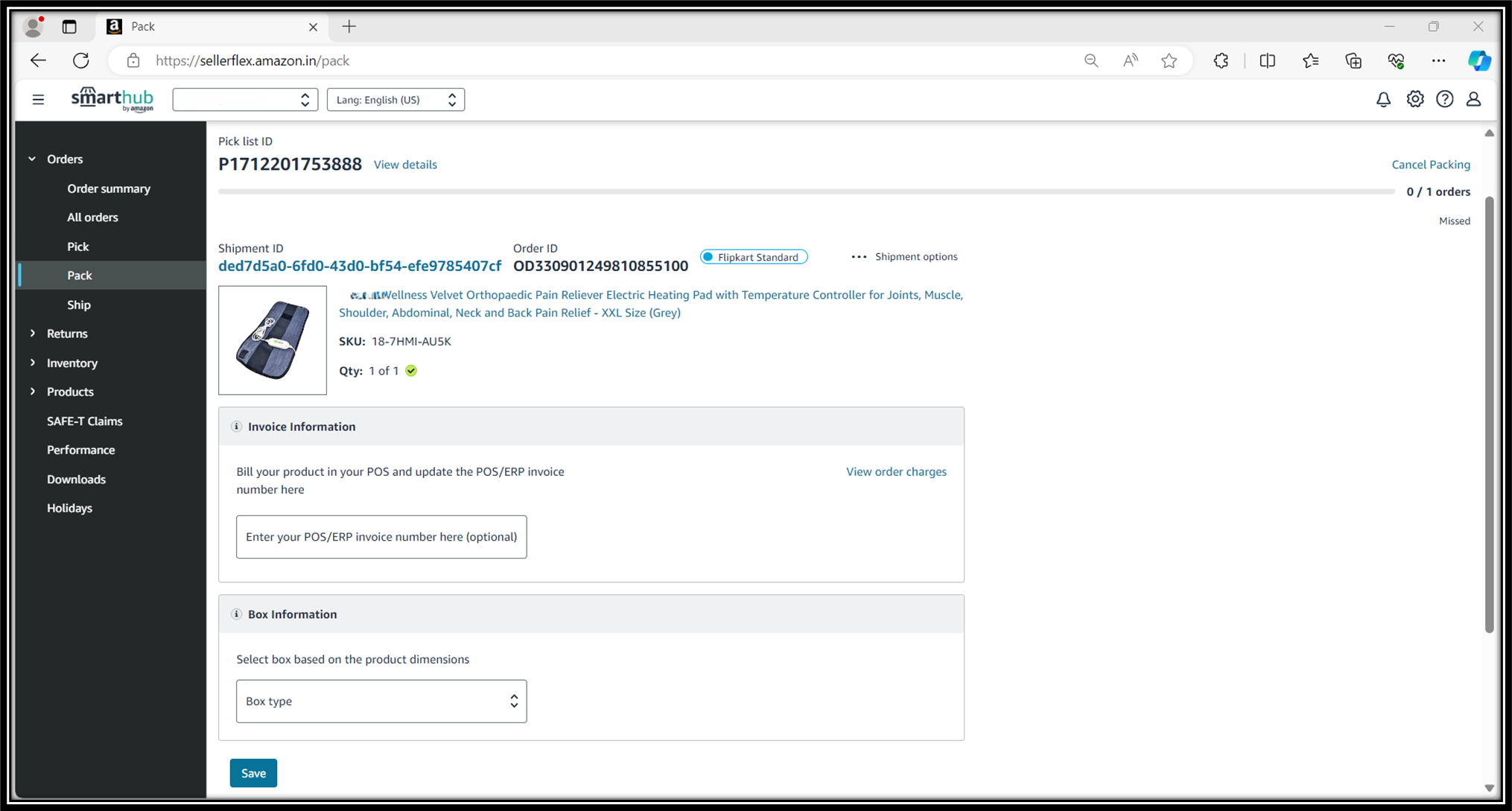The height and width of the screenshot is (811, 1512).
Task: Open the Ship page
Action: pyautogui.click(x=78, y=305)
